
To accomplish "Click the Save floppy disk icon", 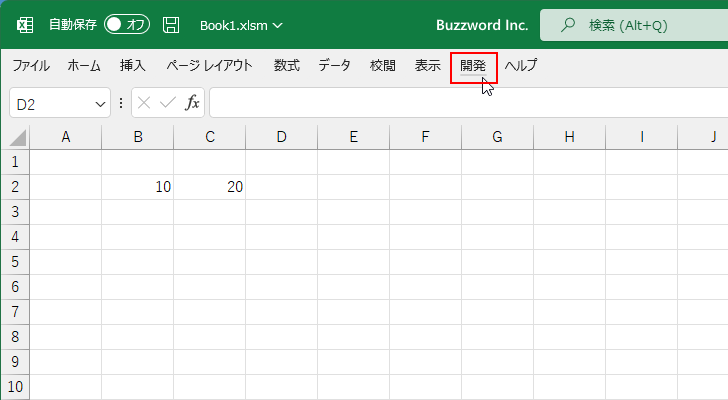I will point(171,25).
